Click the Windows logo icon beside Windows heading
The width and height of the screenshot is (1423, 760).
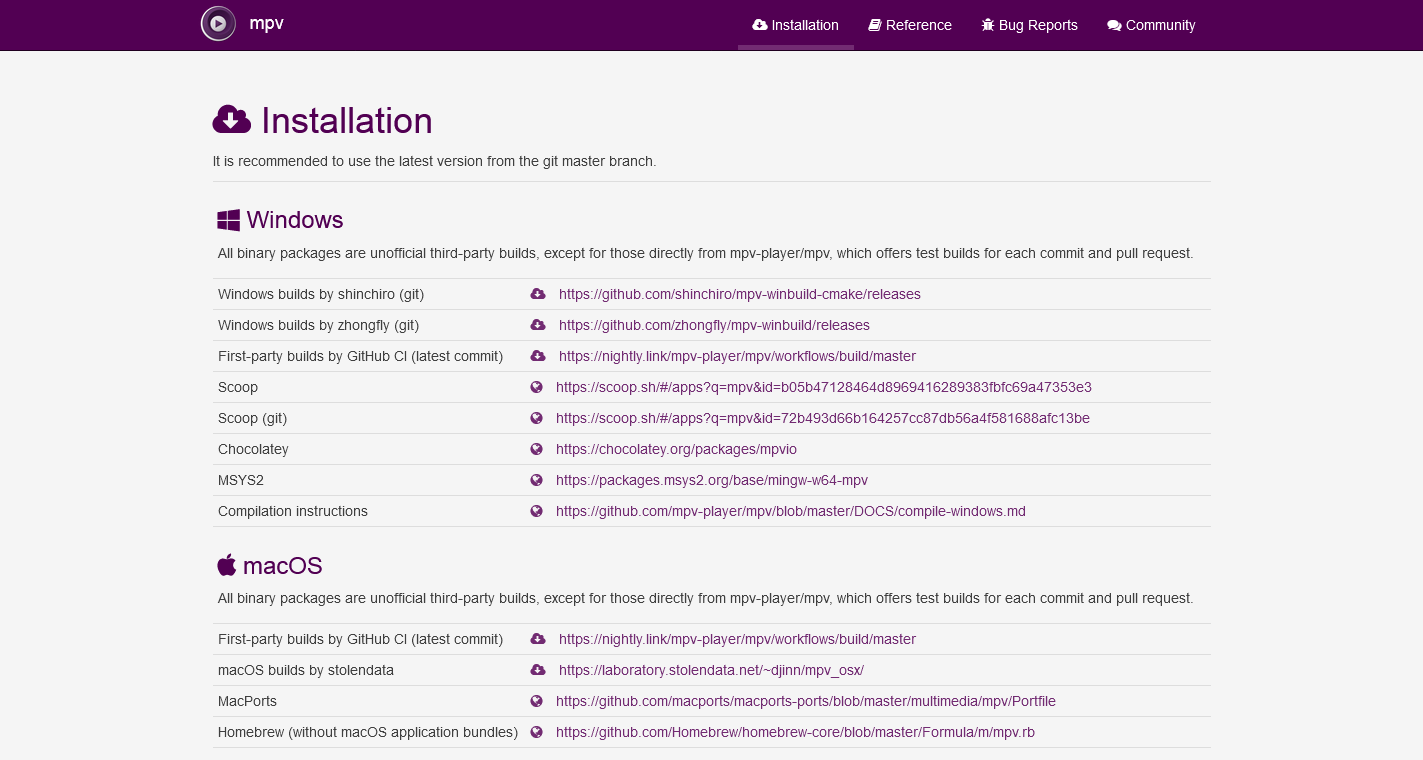tap(228, 220)
